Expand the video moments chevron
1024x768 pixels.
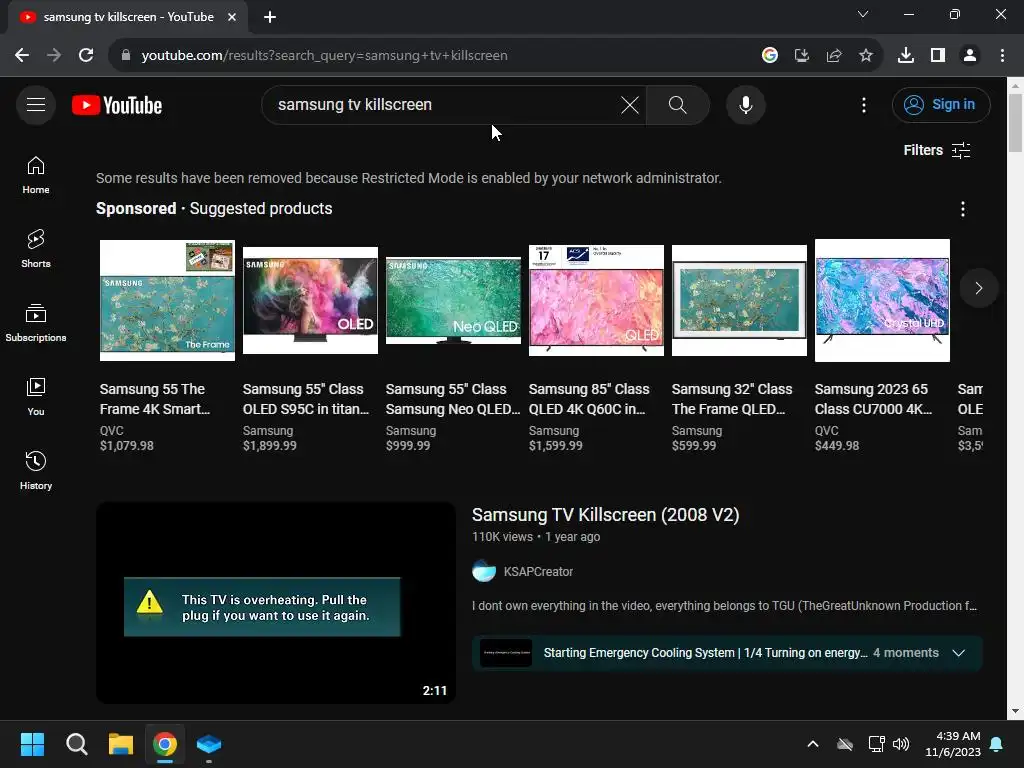coord(959,653)
